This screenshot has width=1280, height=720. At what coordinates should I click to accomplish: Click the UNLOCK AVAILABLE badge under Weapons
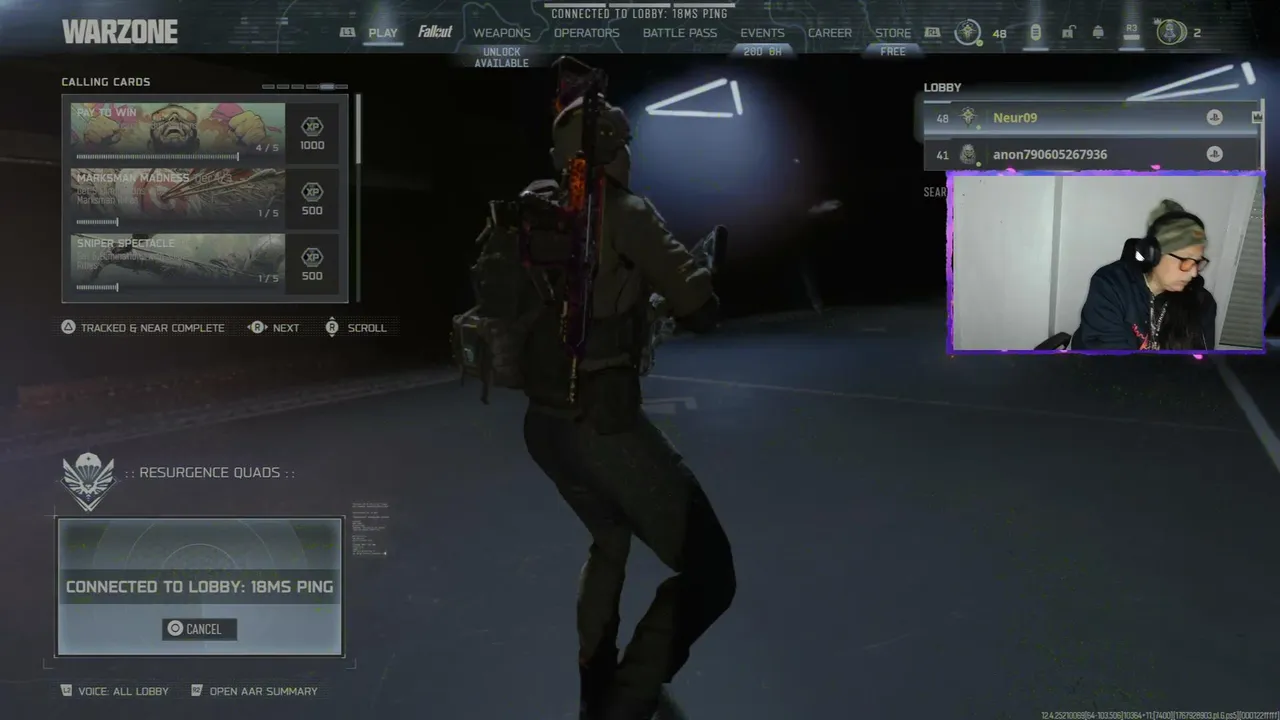[x=502, y=58]
